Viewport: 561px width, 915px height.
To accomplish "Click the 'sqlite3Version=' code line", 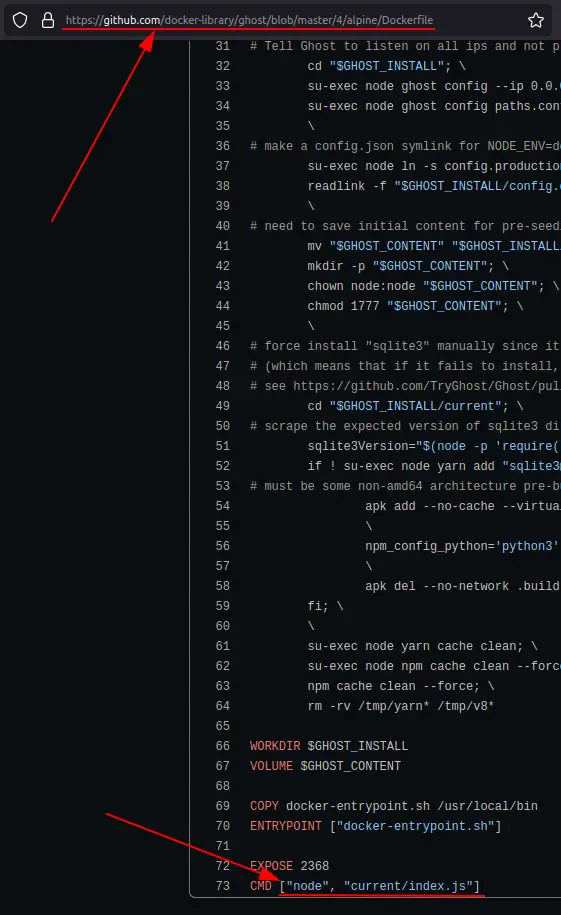I will pos(434,446).
